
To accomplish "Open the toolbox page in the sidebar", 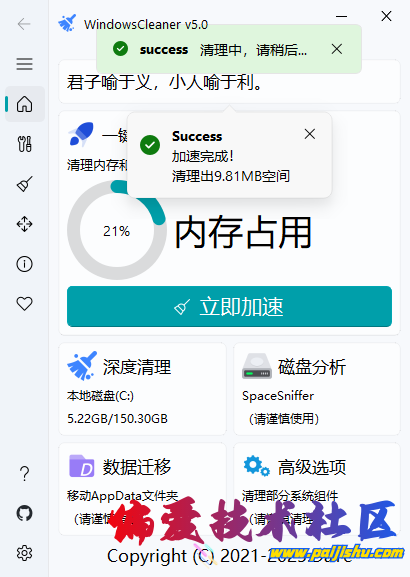I will click(25, 144).
